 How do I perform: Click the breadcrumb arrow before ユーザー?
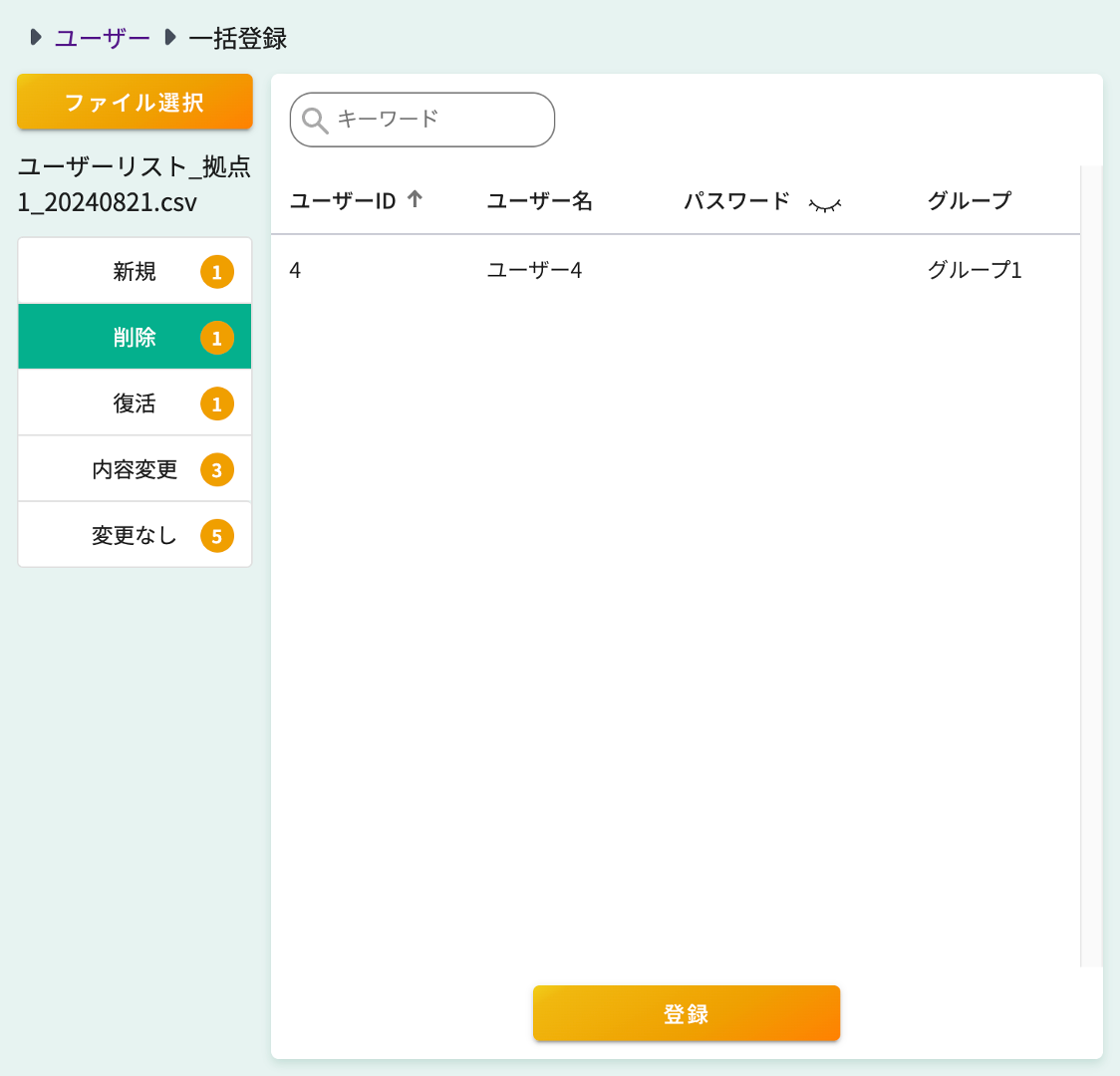[35, 35]
